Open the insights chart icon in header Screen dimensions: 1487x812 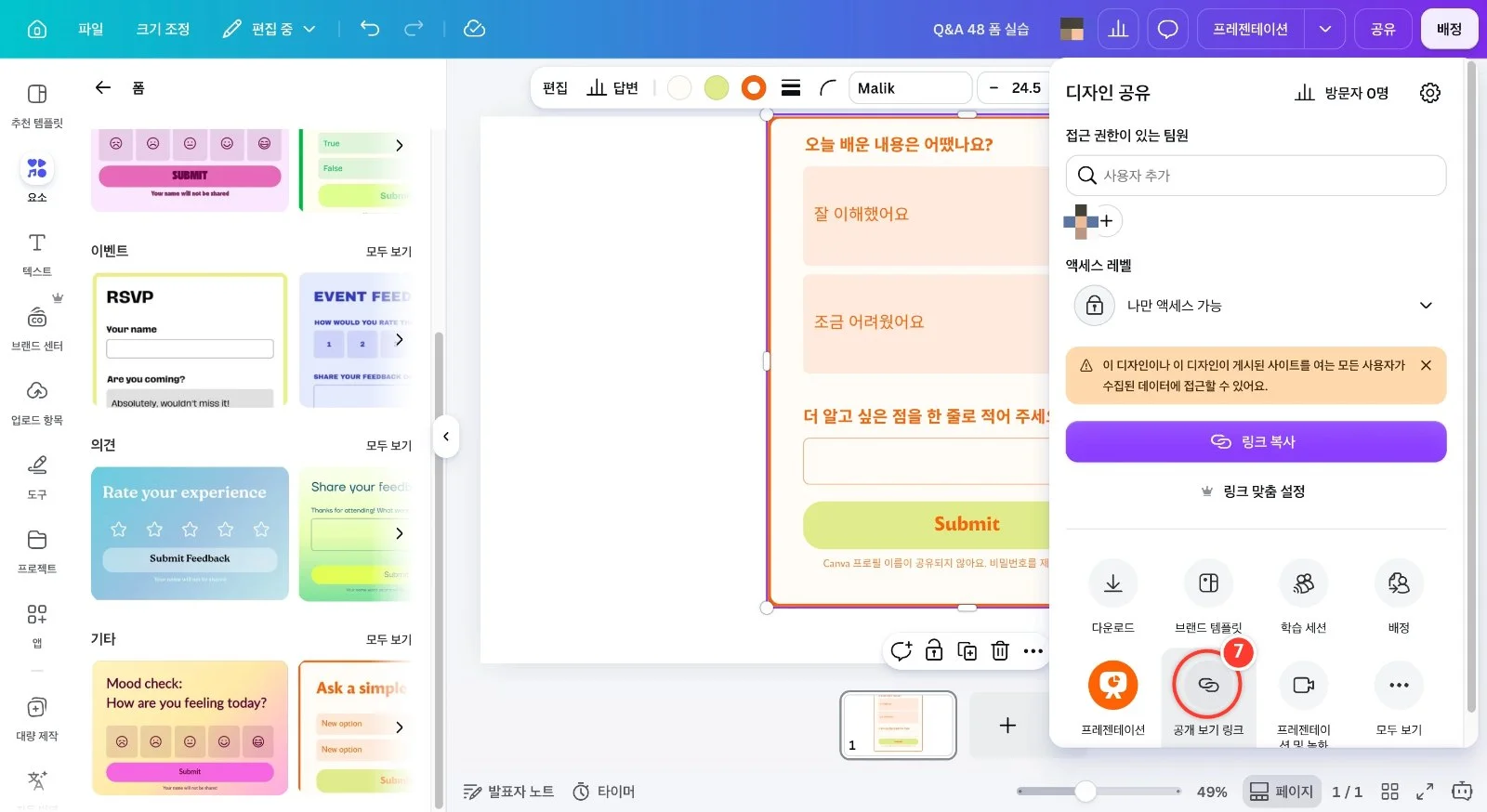[1118, 29]
